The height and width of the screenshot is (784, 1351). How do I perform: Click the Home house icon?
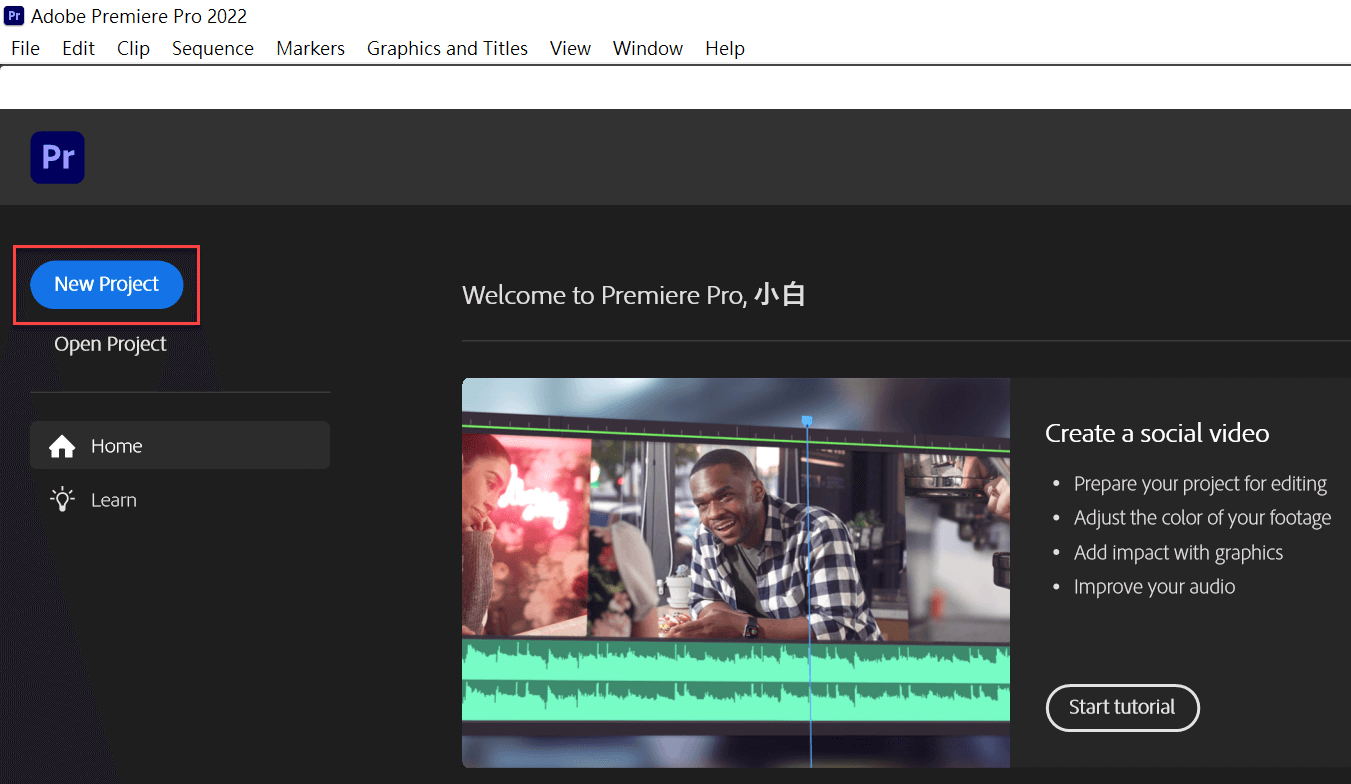tap(62, 446)
